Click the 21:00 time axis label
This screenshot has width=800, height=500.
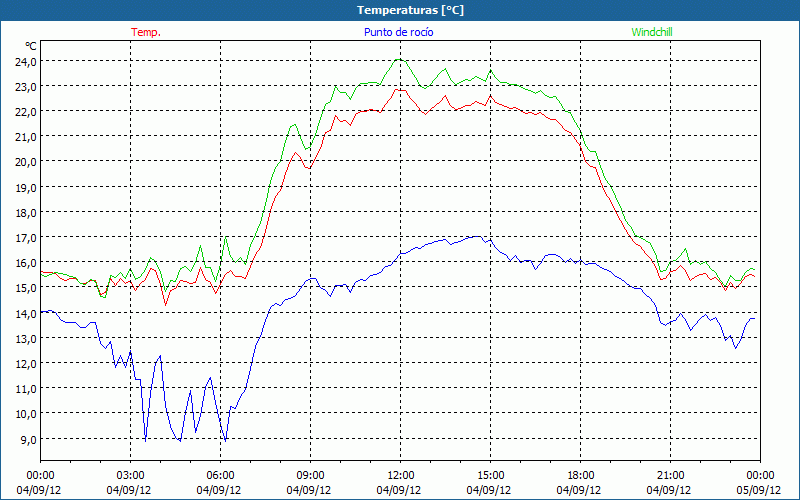click(670, 476)
